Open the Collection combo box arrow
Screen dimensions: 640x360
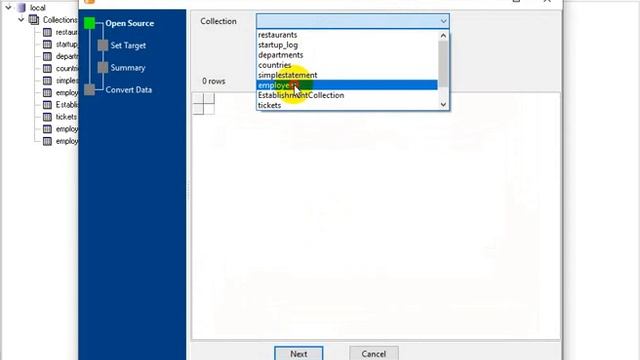(x=443, y=21)
